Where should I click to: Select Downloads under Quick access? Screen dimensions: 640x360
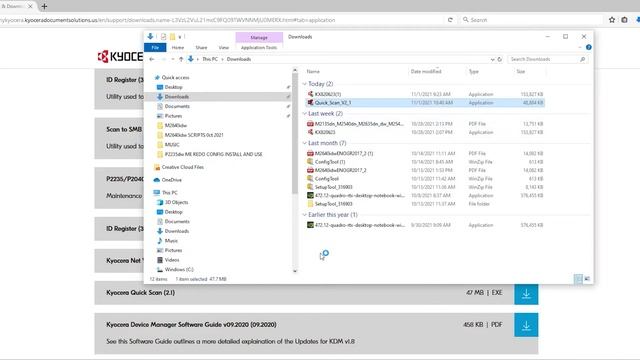coord(177,97)
